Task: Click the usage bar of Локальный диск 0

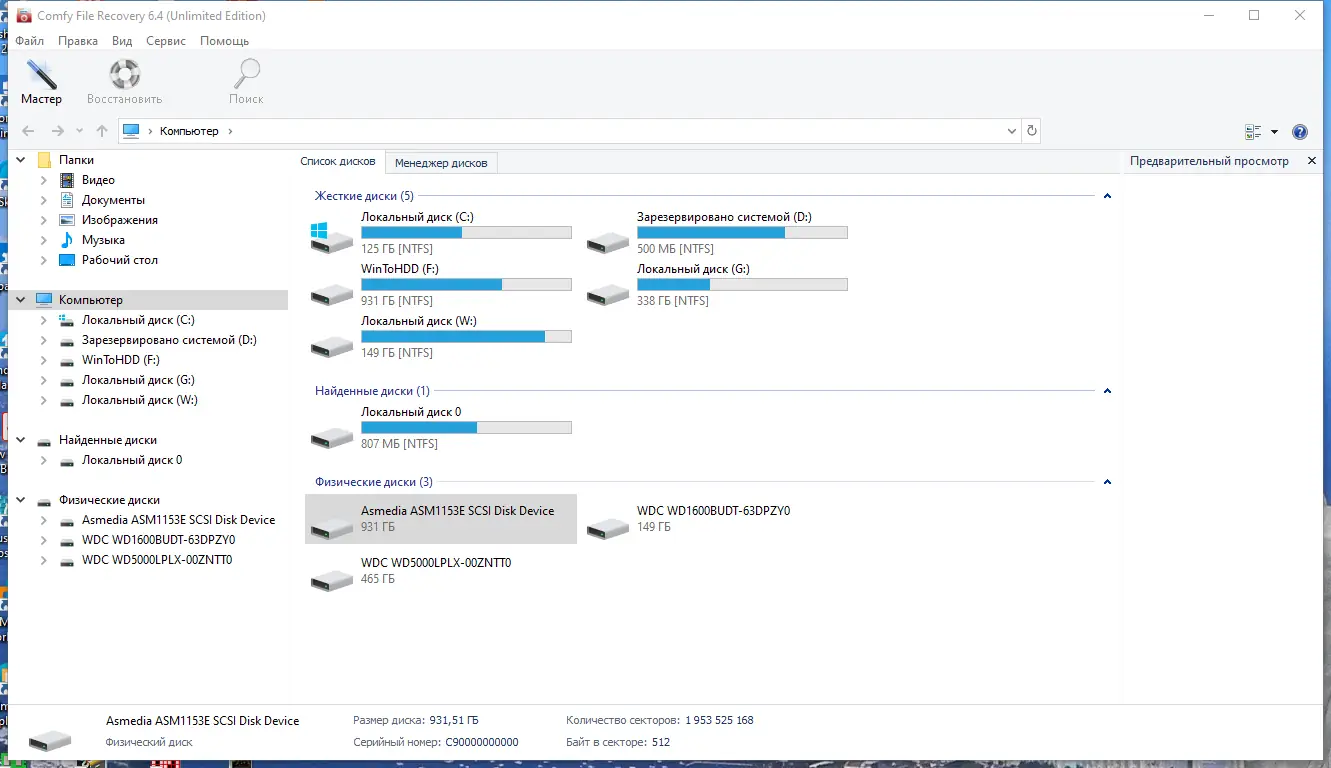Action: (466, 427)
